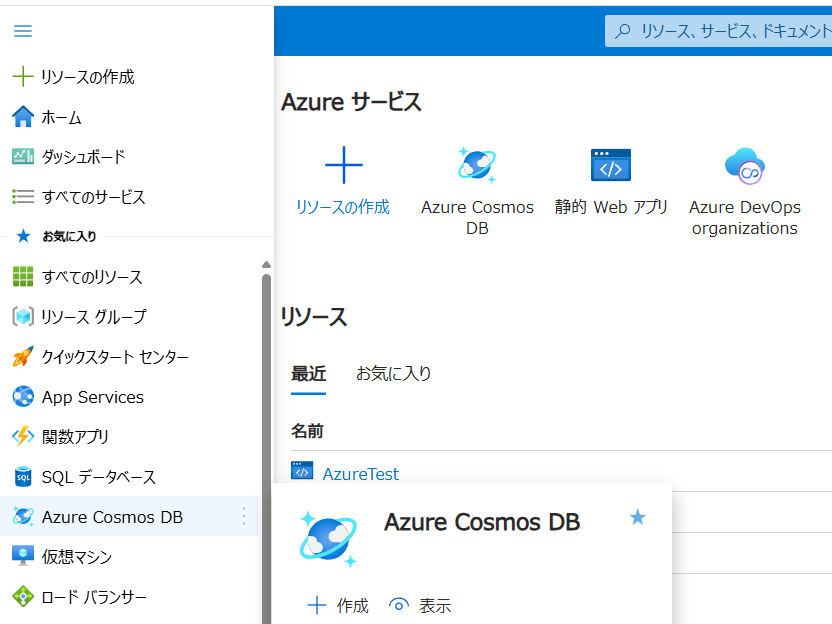The image size is (832, 624).
Task: Select ホーム in the sidebar menu
Action: [62, 117]
